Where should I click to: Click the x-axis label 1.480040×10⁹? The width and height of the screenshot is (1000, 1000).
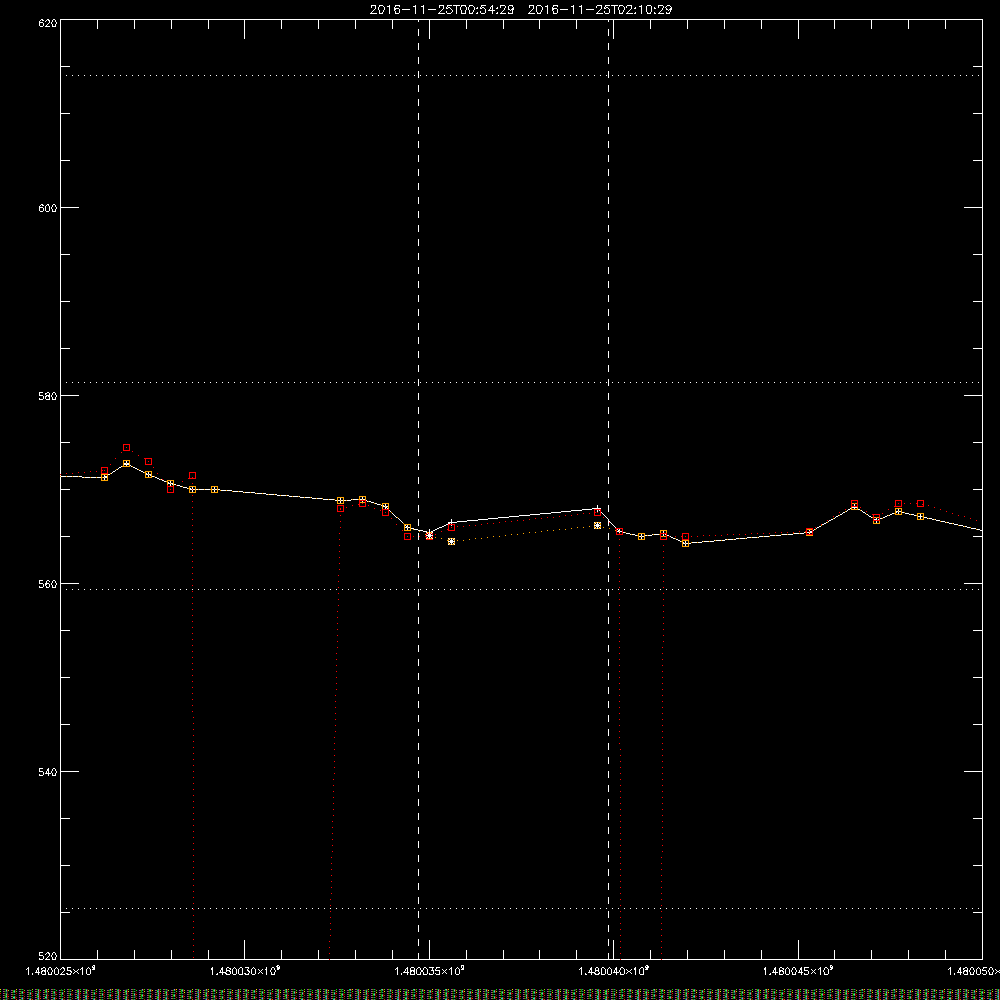[x=614, y=971]
